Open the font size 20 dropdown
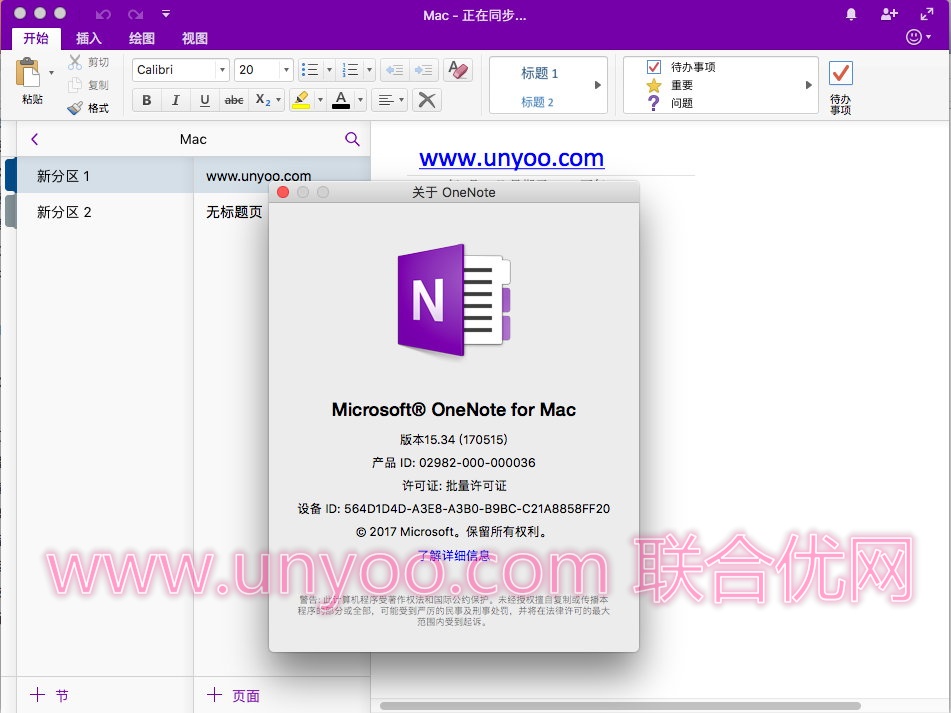Image resolution: width=951 pixels, height=713 pixels. [x=286, y=70]
